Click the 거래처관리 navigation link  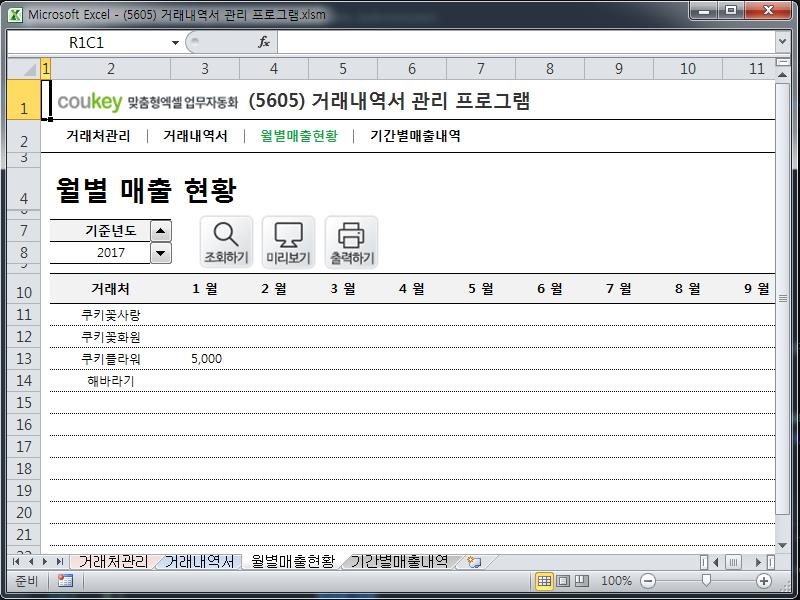(x=98, y=136)
